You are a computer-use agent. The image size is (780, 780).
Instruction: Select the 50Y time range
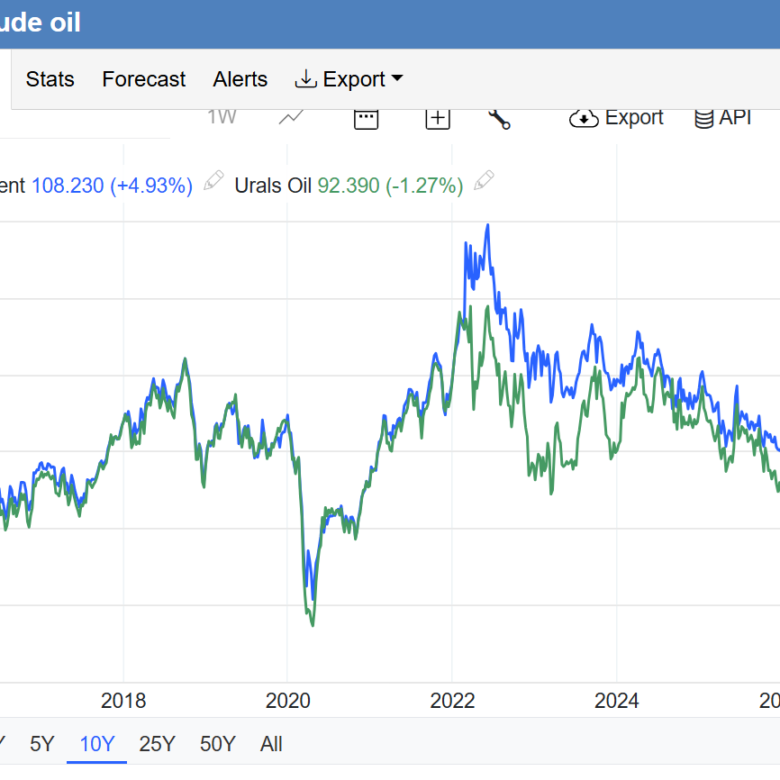[x=217, y=744]
